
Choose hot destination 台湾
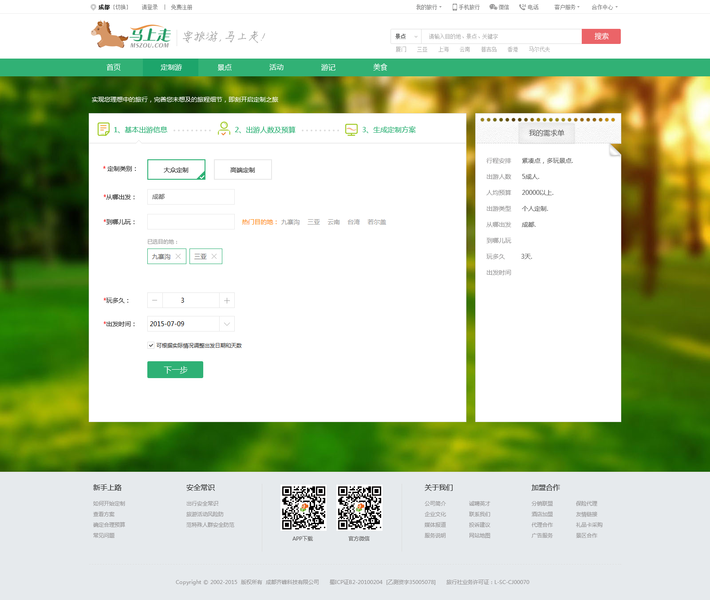tap(354, 222)
